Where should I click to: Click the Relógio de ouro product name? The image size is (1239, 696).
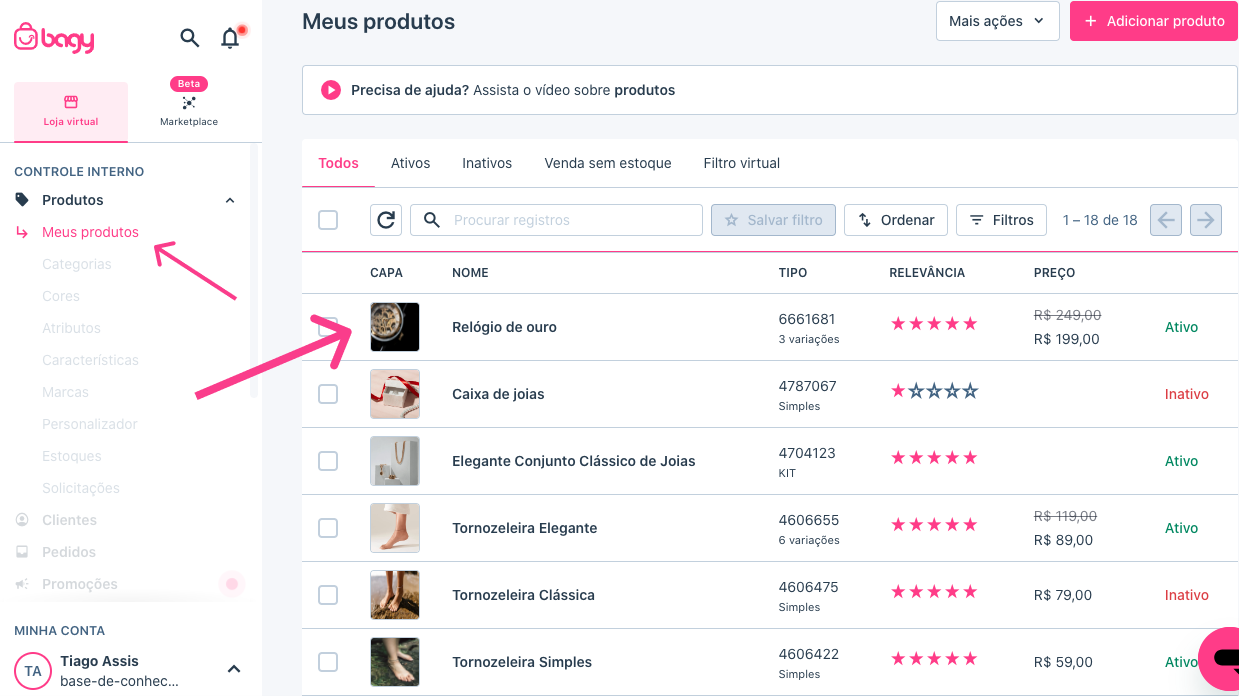tap(504, 327)
